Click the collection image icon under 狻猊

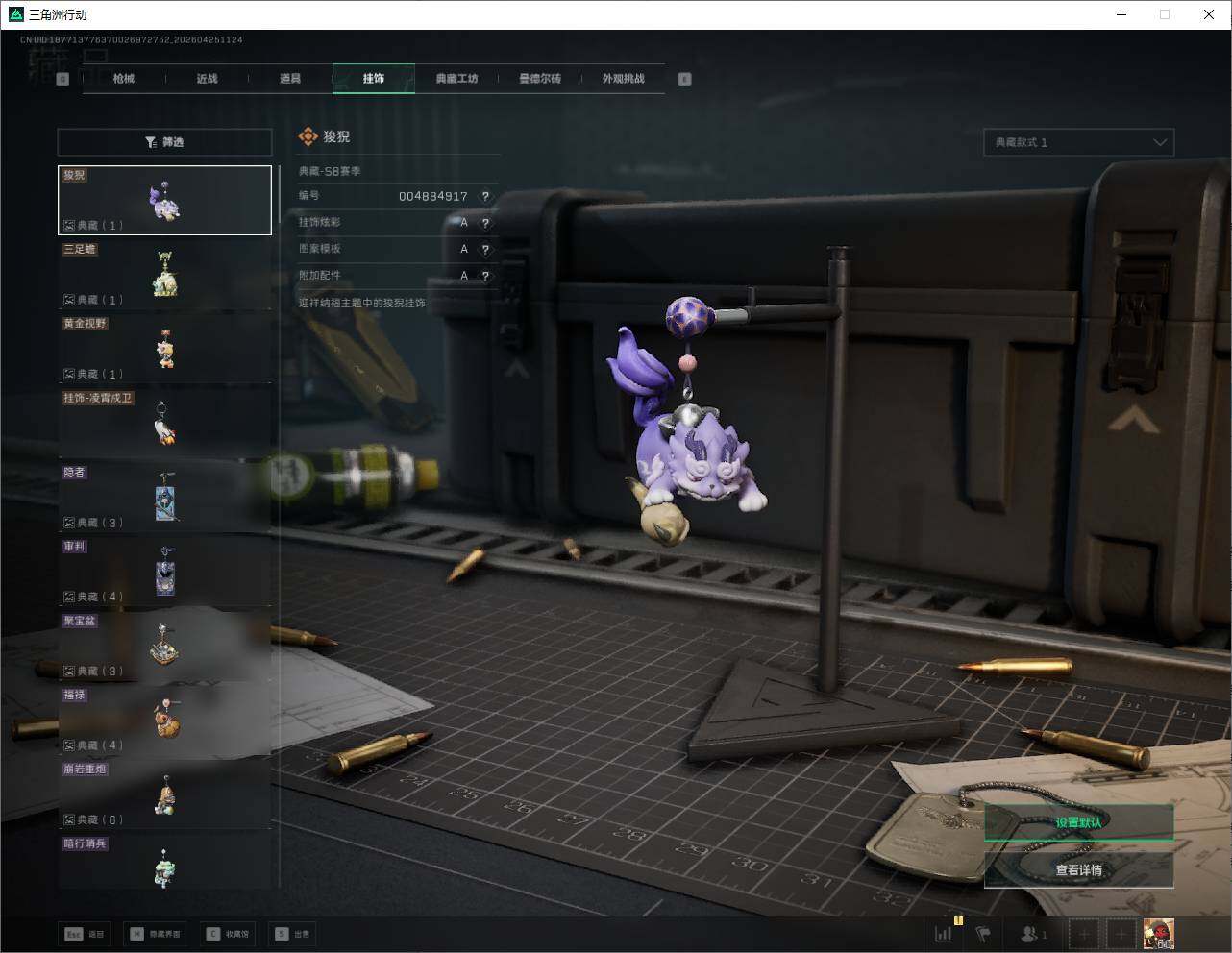click(x=69, y=225)
